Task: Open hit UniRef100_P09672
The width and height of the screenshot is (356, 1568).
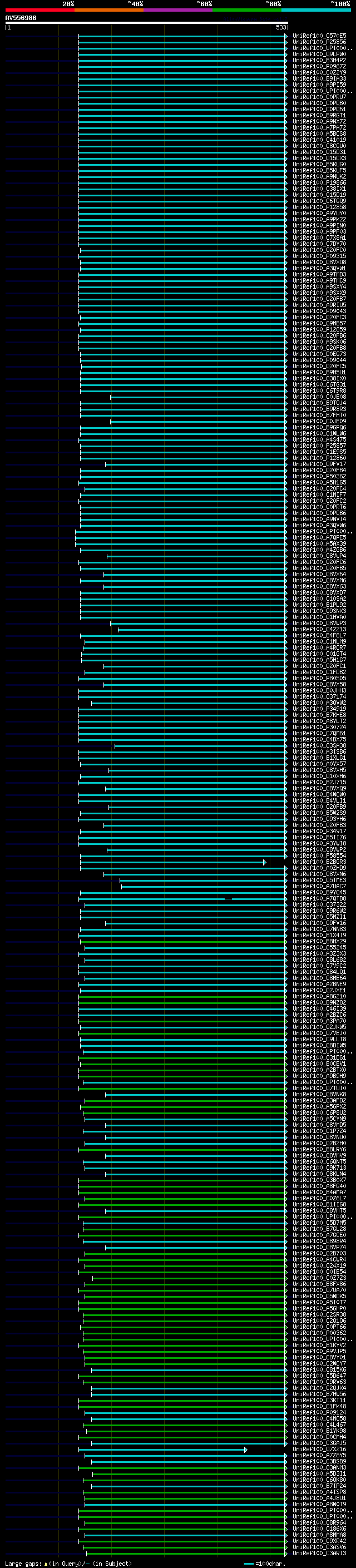Action: (x=319, y=66)
